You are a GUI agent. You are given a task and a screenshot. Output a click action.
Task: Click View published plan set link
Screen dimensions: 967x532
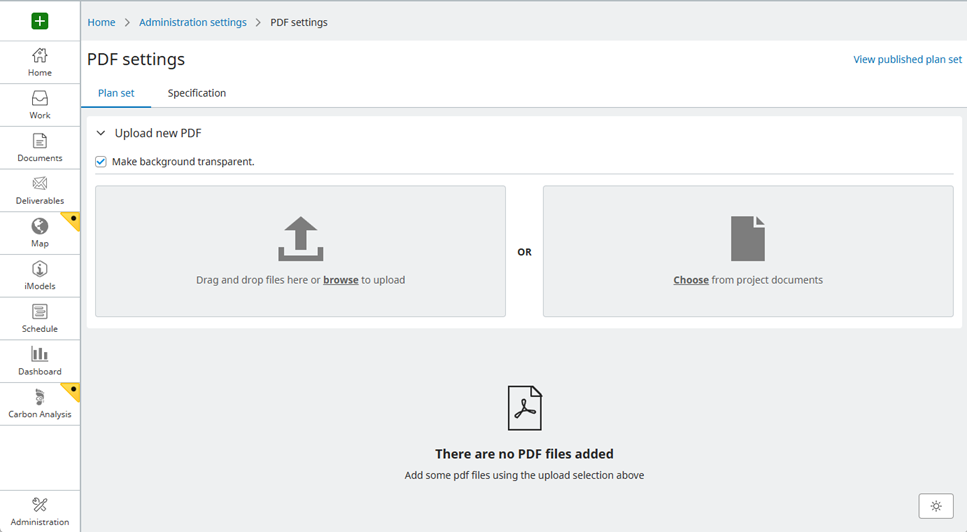(907, 60)
